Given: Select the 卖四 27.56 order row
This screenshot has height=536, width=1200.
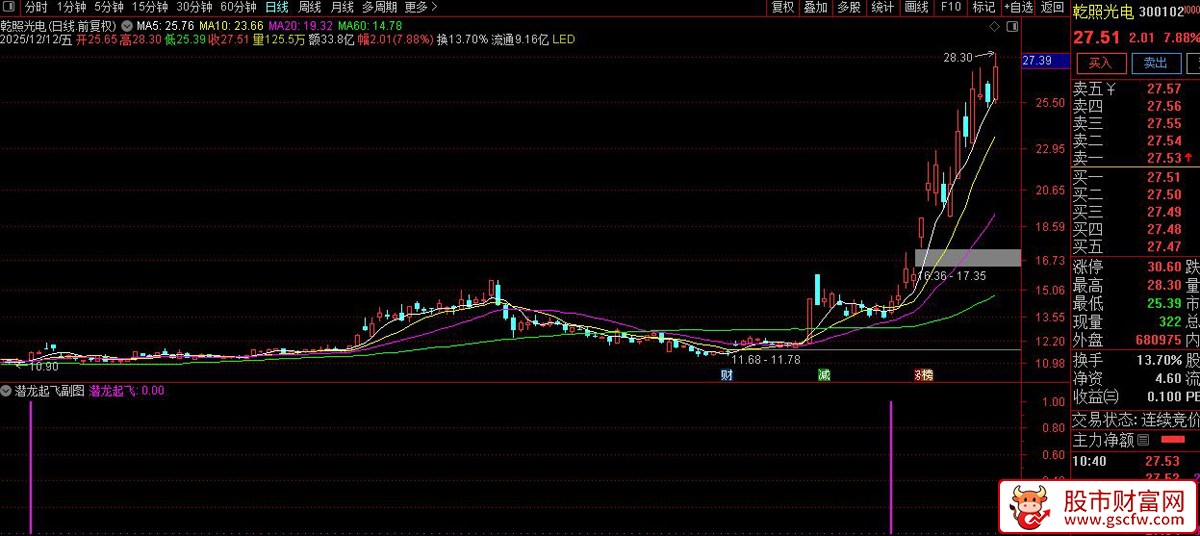Looking at the screenshot, I should click(1135, 106).
